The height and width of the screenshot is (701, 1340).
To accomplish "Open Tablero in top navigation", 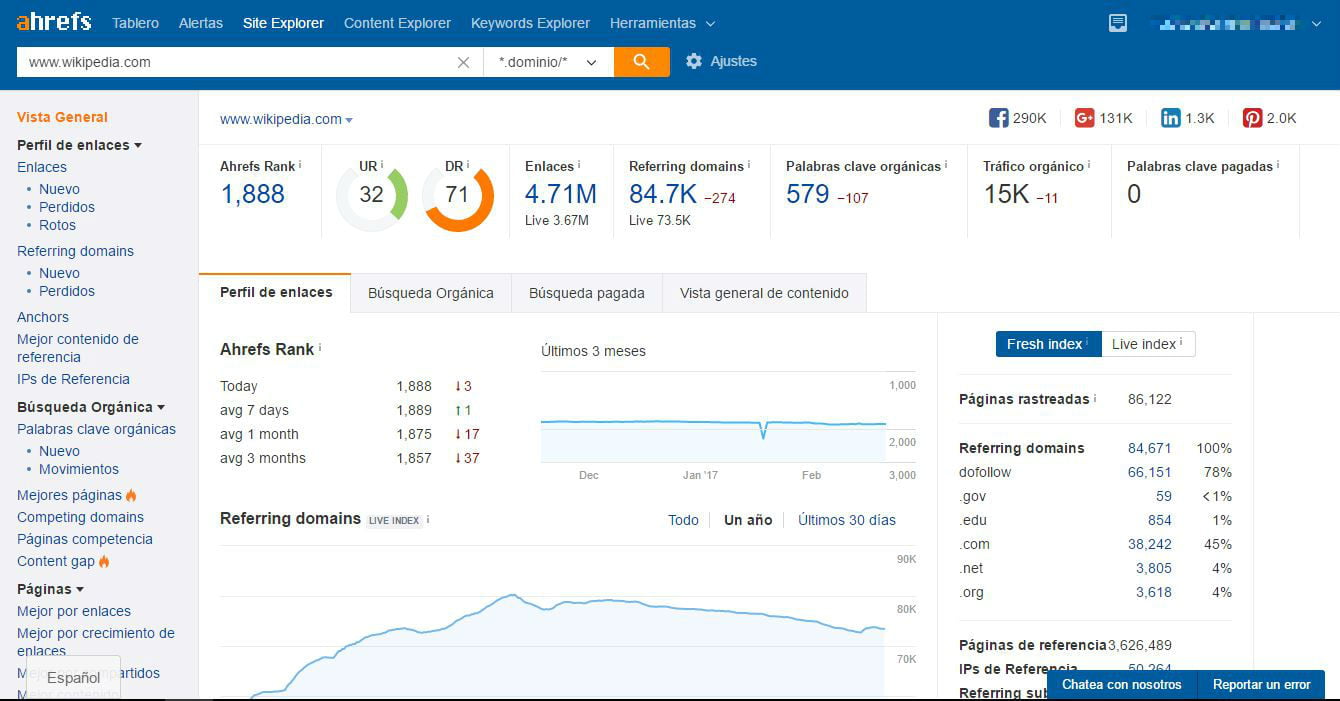I will click(135, 23).
